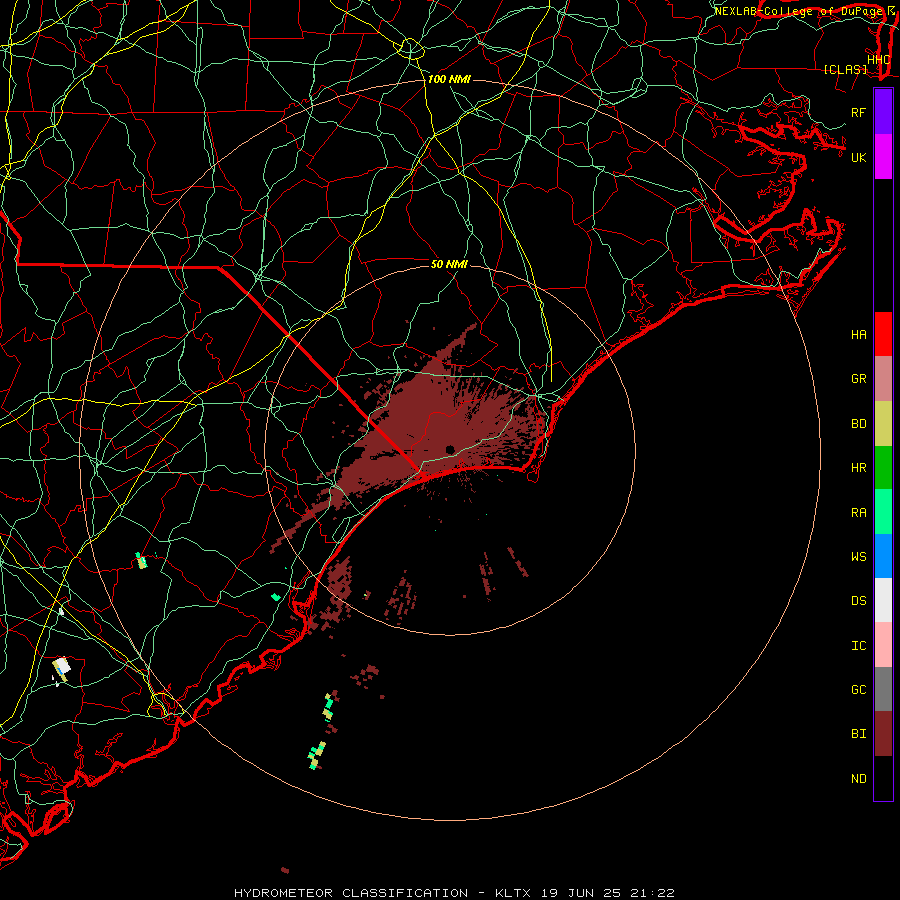Click the NEXLAB-College of DuPage text

799,11
